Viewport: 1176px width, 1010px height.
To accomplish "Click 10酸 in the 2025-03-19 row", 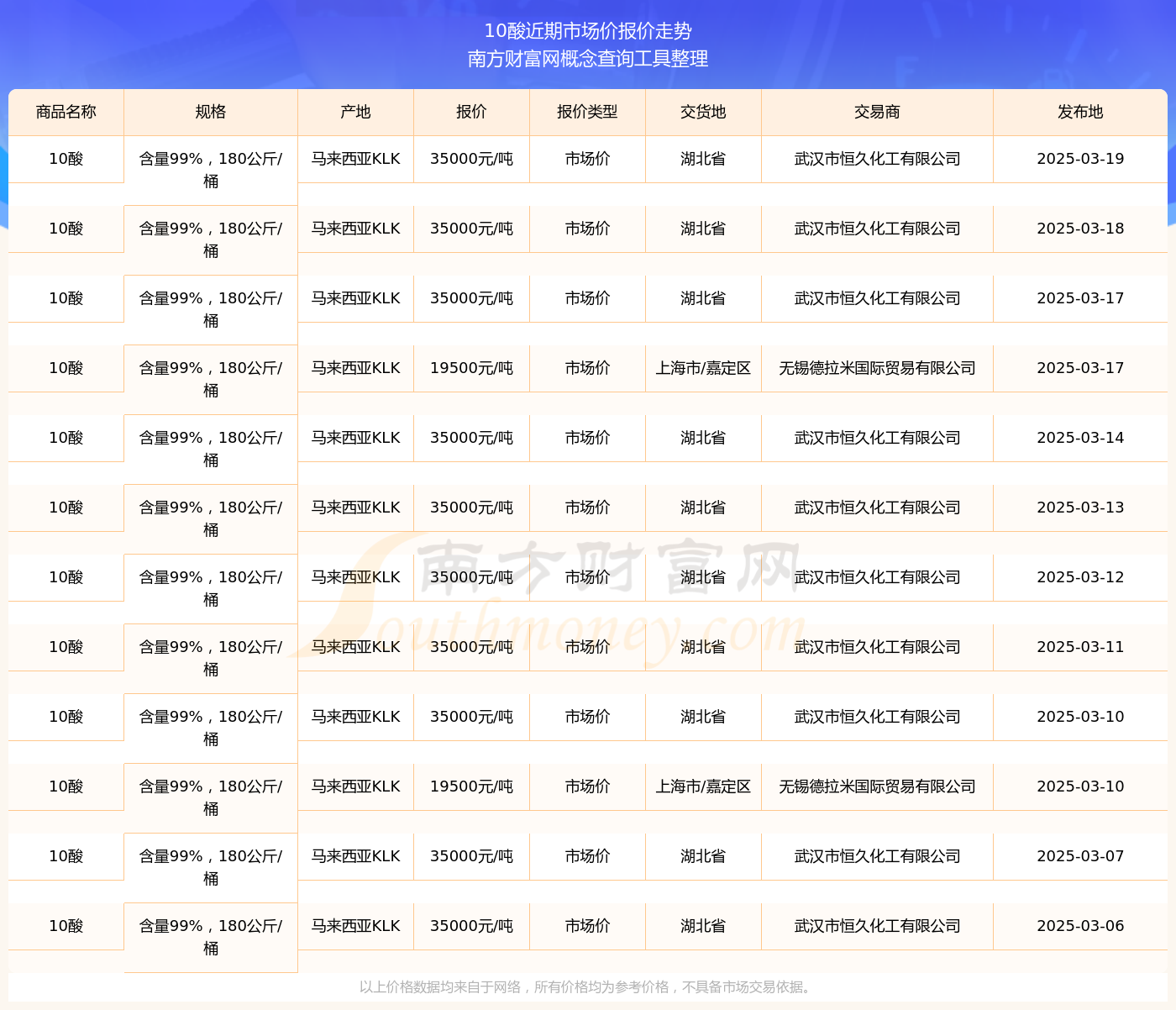I will coord(66,159).
